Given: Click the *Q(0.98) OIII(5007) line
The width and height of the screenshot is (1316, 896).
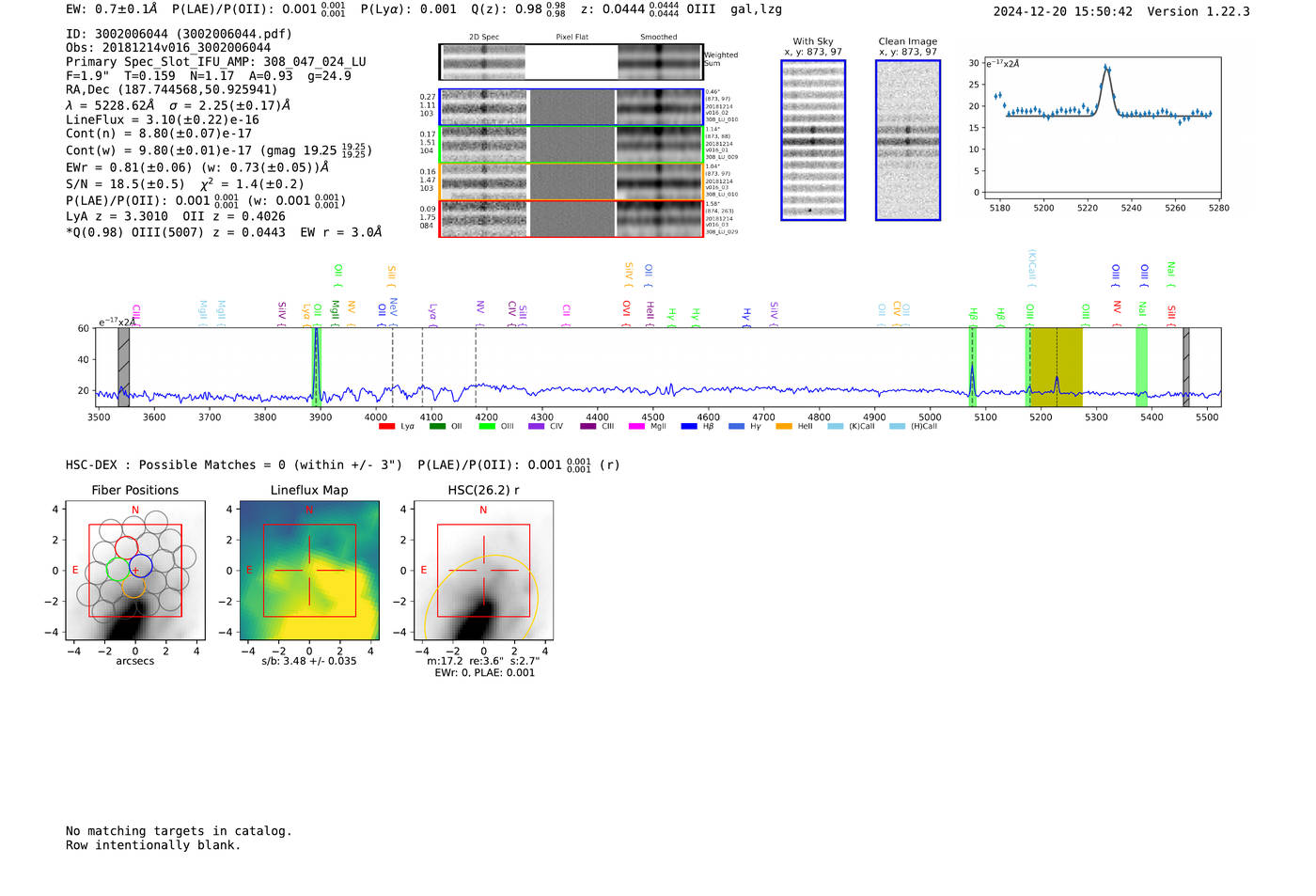Looking at the screenshot, I should tap(224, 232).
